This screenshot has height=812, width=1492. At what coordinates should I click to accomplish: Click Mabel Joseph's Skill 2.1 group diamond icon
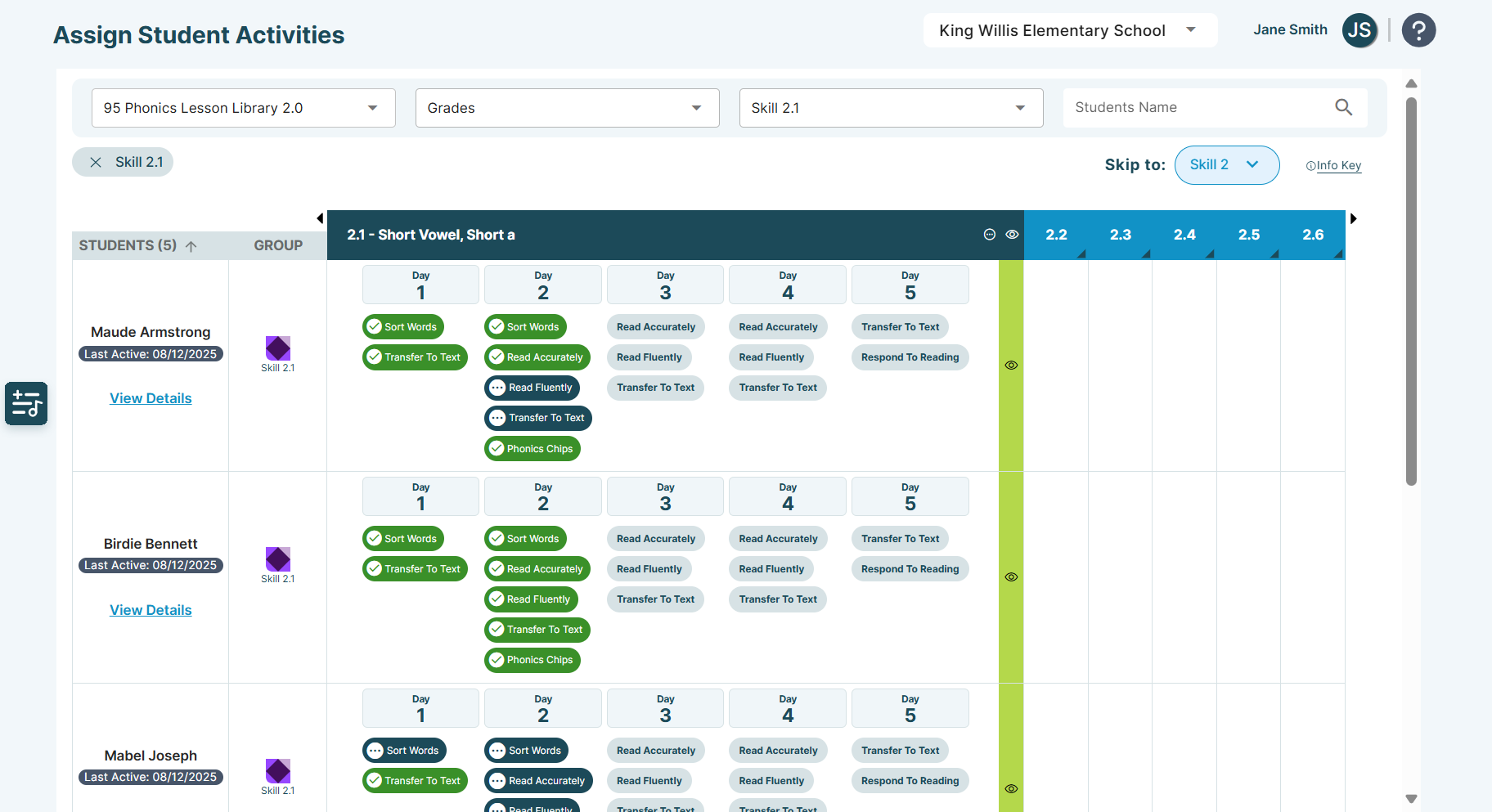click(278, 771)
